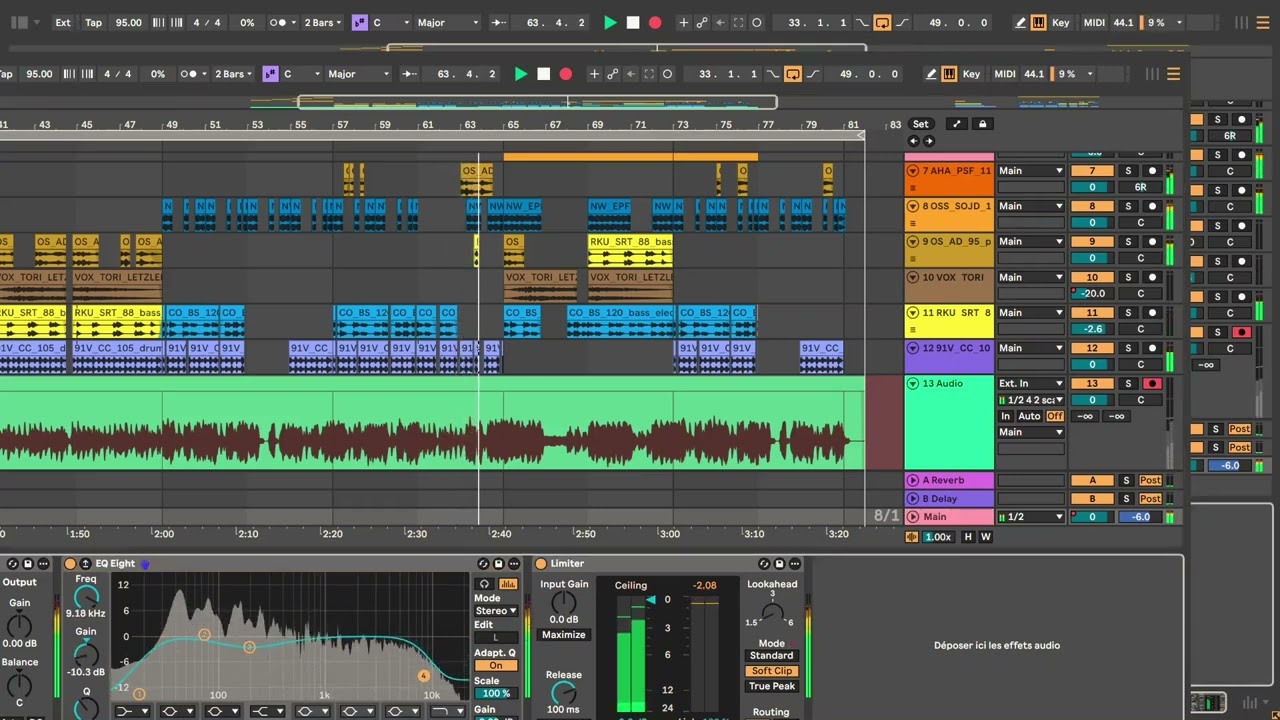Image resolution: width=1280 pixels, height=720 pixels.
Task: Open the Ext. In input dropdown on 13 Audio
Action: click(x=1031, y=383)
